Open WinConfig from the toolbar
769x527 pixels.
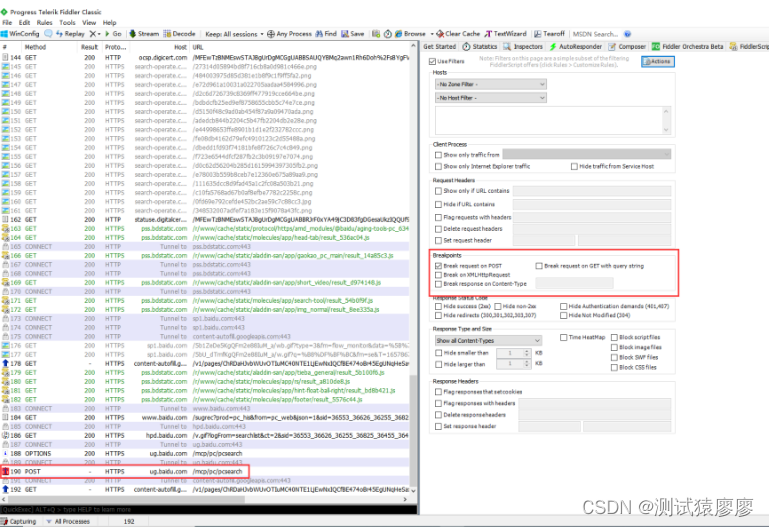(20, 34)
